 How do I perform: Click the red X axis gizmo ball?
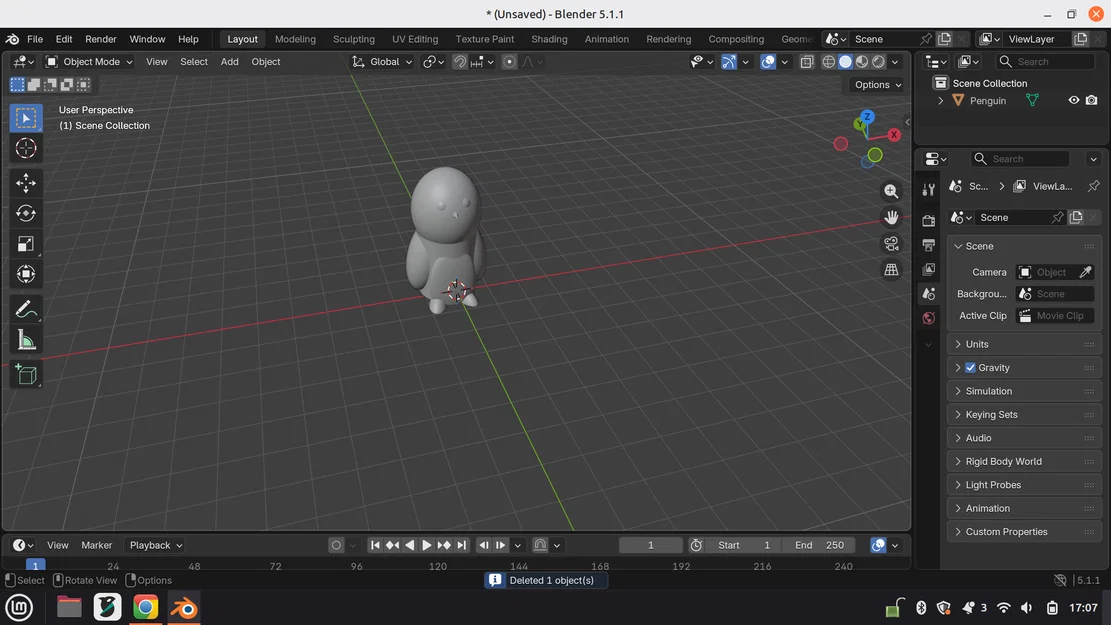point(893,135)
